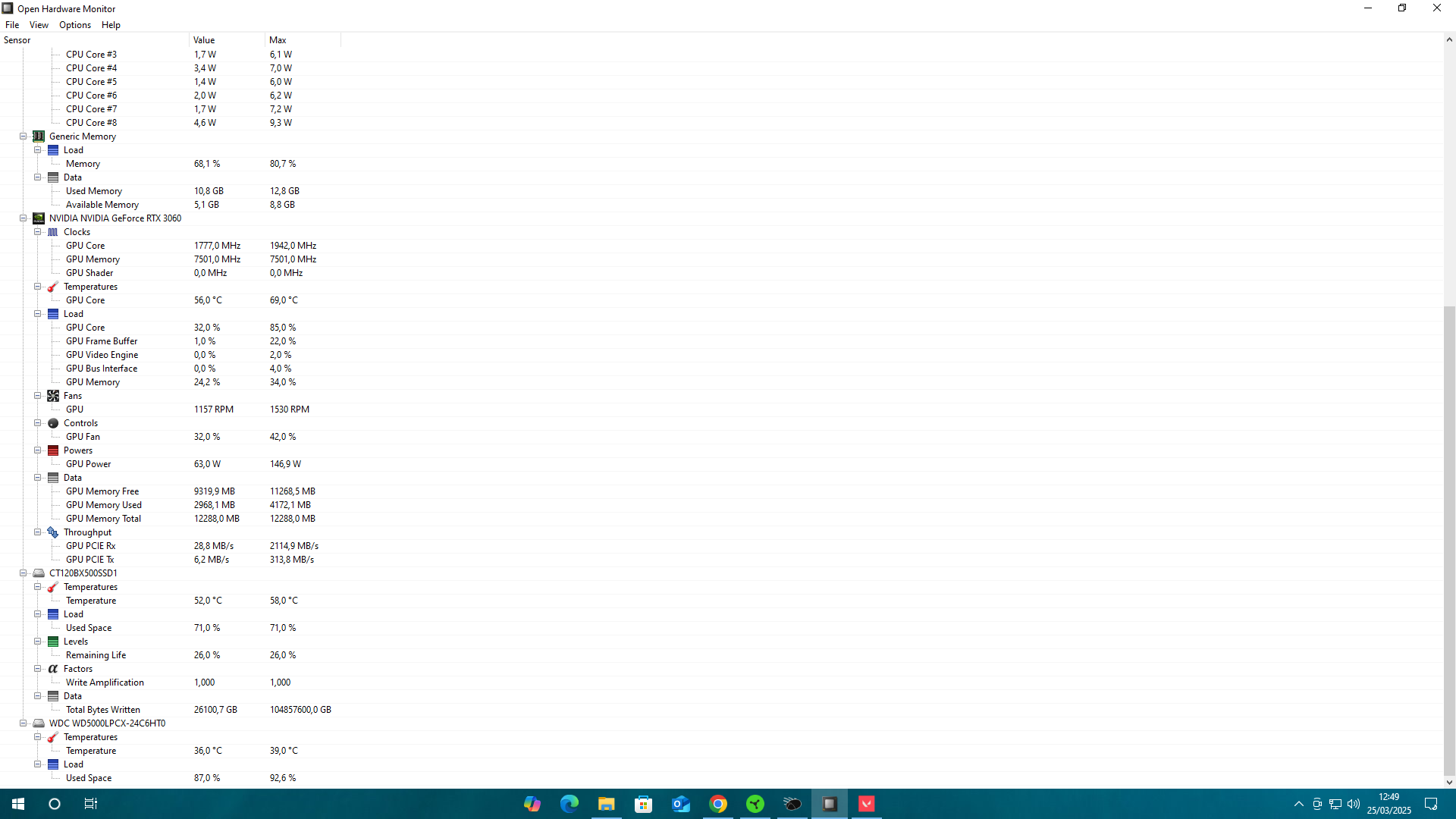The width and height of the screenshot is (1456, 819).
Task: Collapse the GPU Fans group
Action: (x=38, y=396)
